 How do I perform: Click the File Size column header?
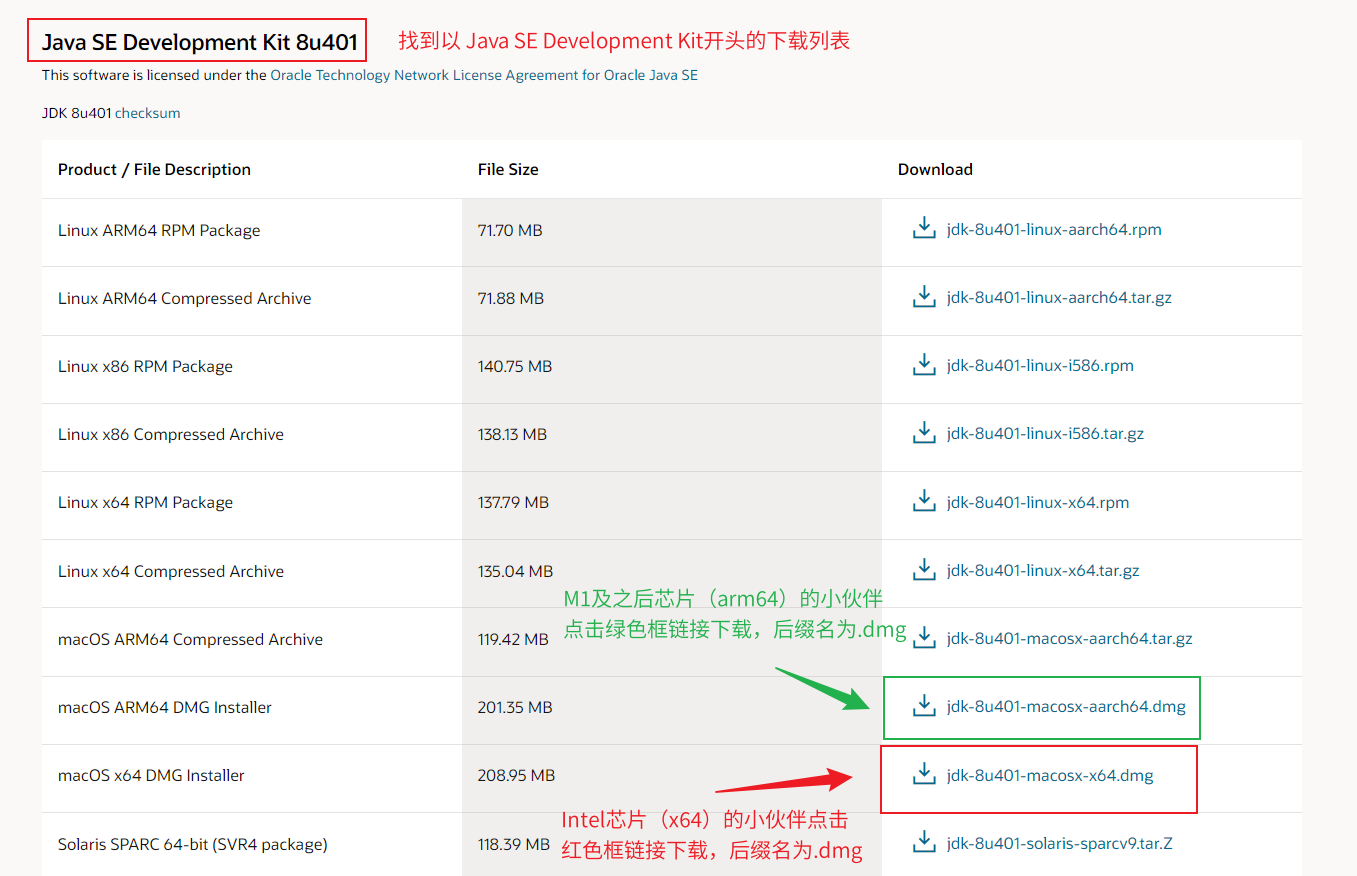tap(508, 169)
